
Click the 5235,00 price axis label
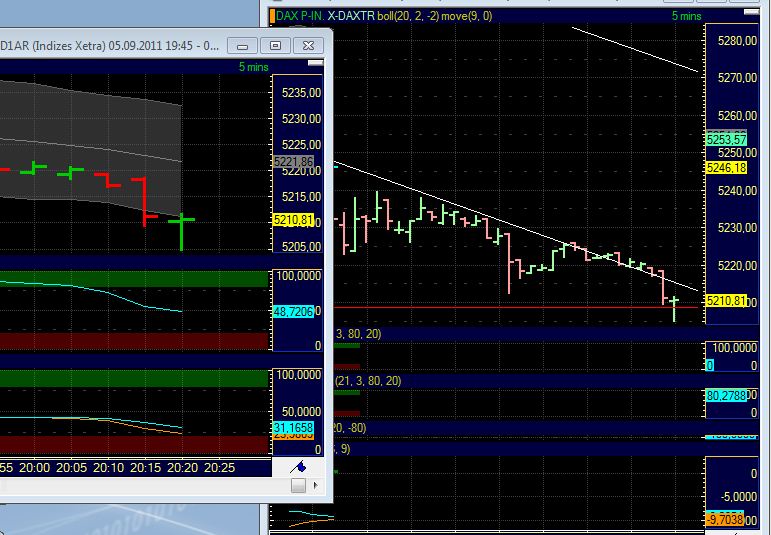click(x=301, y=93)
